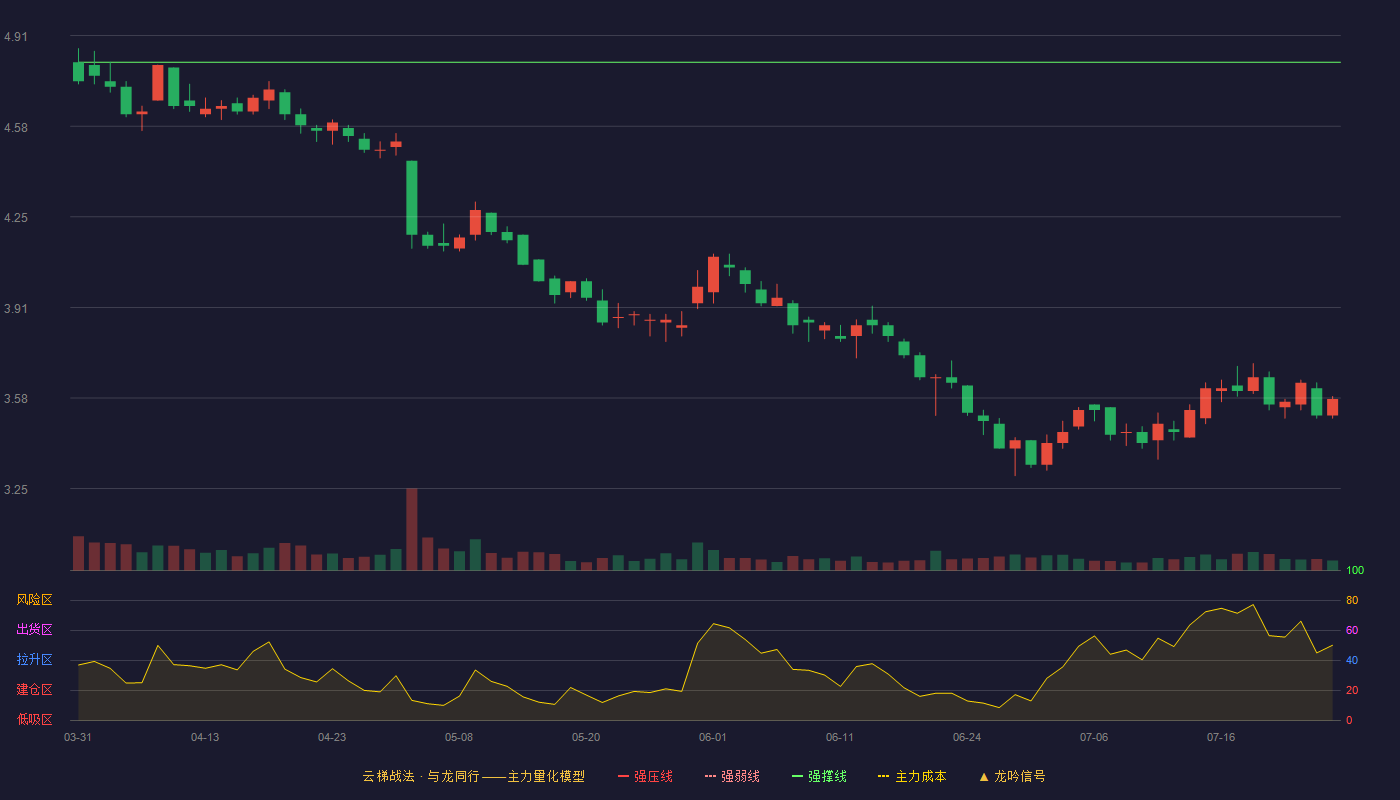Select the 03-31 date label
This screenshot has height=800, width=1400.
coord(78,737)
